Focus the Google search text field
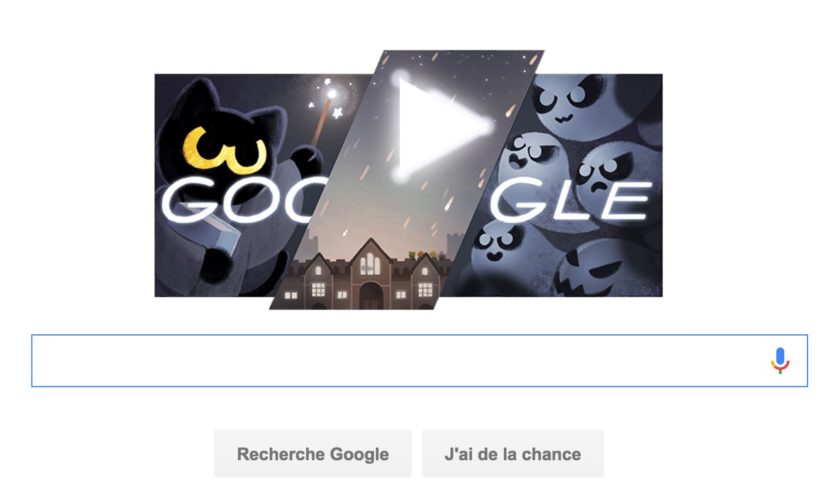 tap(419, 360)
